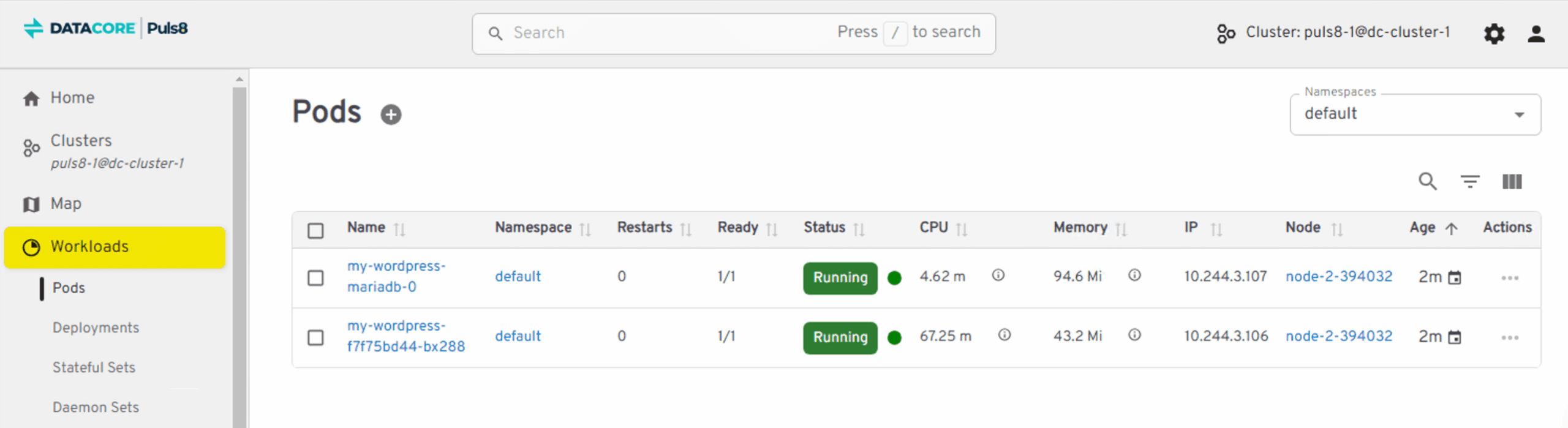The height and width of the screenshot is (428, 1568).
Task: Go to Deployments in the sidebar
Action: 96,328
